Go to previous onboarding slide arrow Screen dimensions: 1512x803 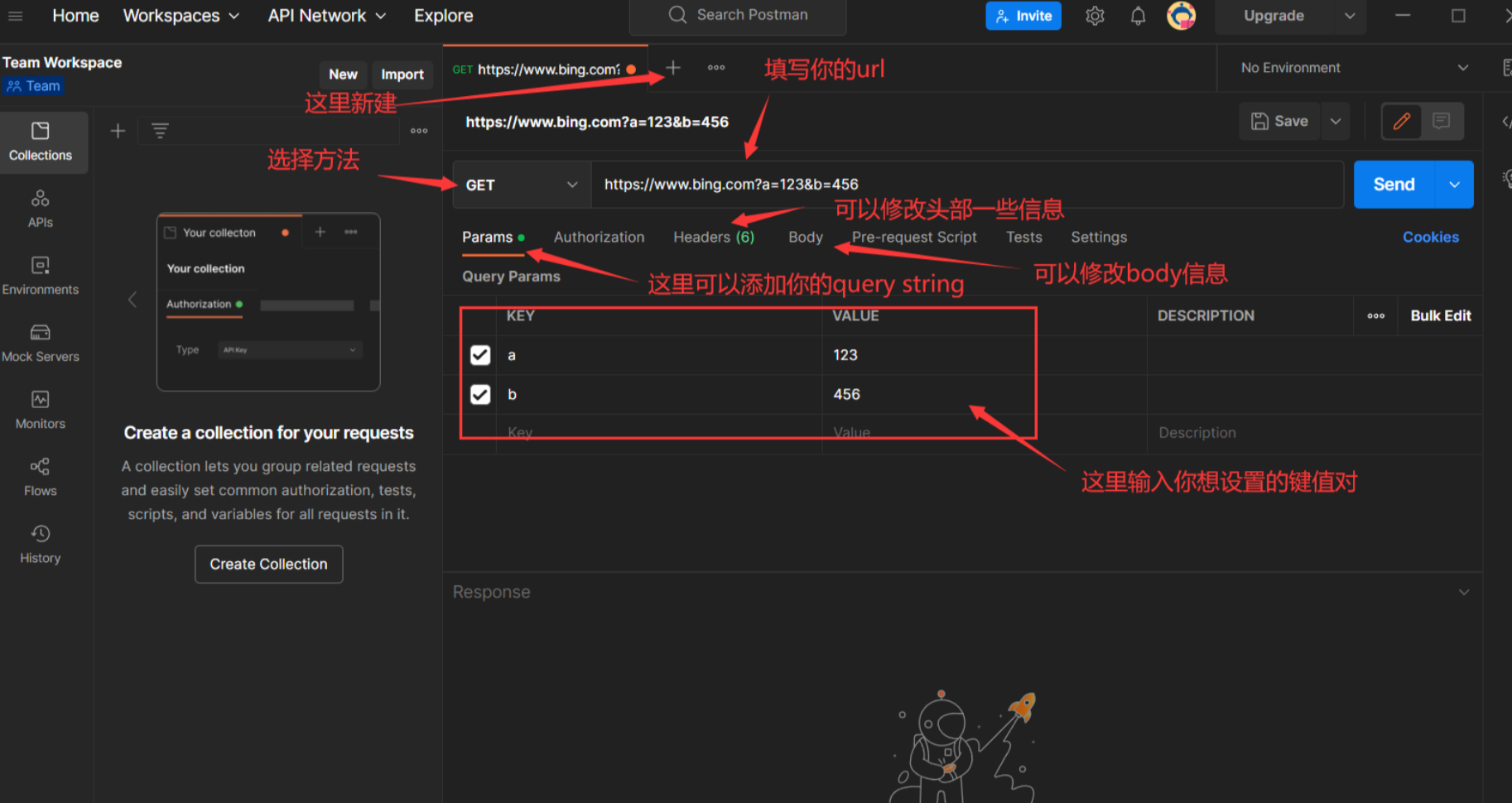132,300
